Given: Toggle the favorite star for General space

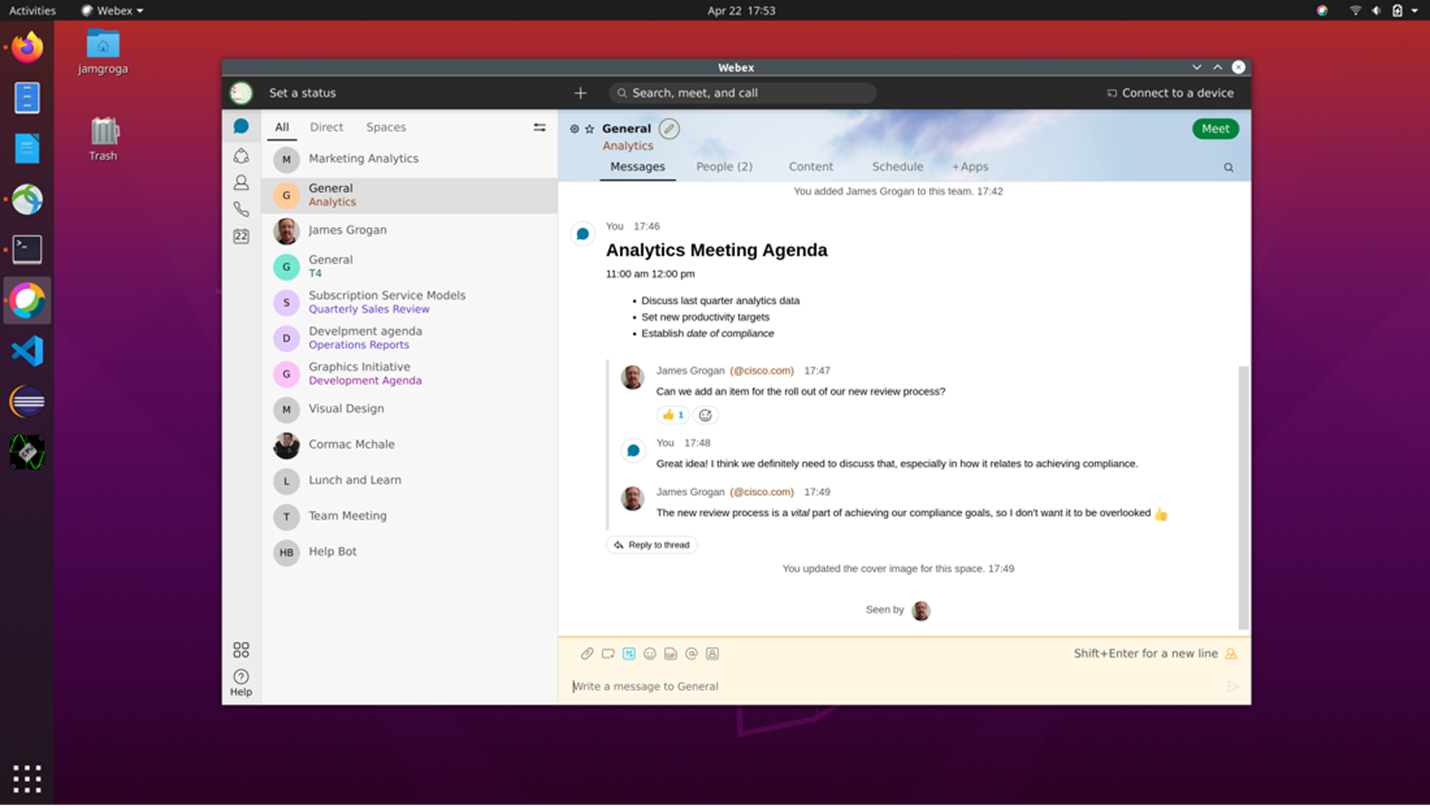Looking at the screenshot, I should pos(589,129).
